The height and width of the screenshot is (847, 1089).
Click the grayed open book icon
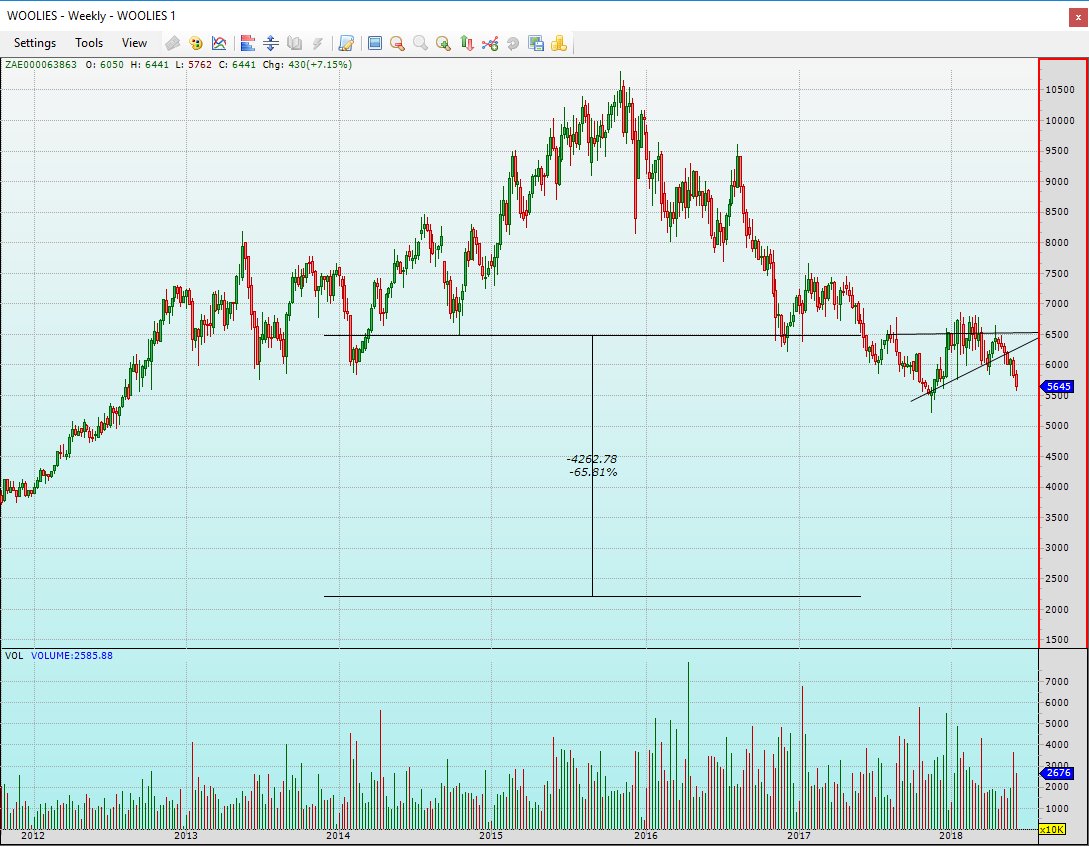pyautogui.click(x=294, y=44)
